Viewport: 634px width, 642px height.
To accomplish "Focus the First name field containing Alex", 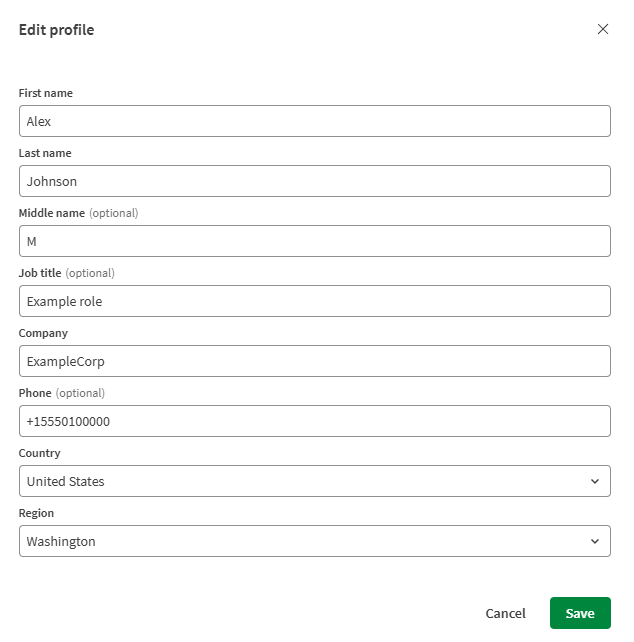I will pyautogui.click(x=314, y=121).
